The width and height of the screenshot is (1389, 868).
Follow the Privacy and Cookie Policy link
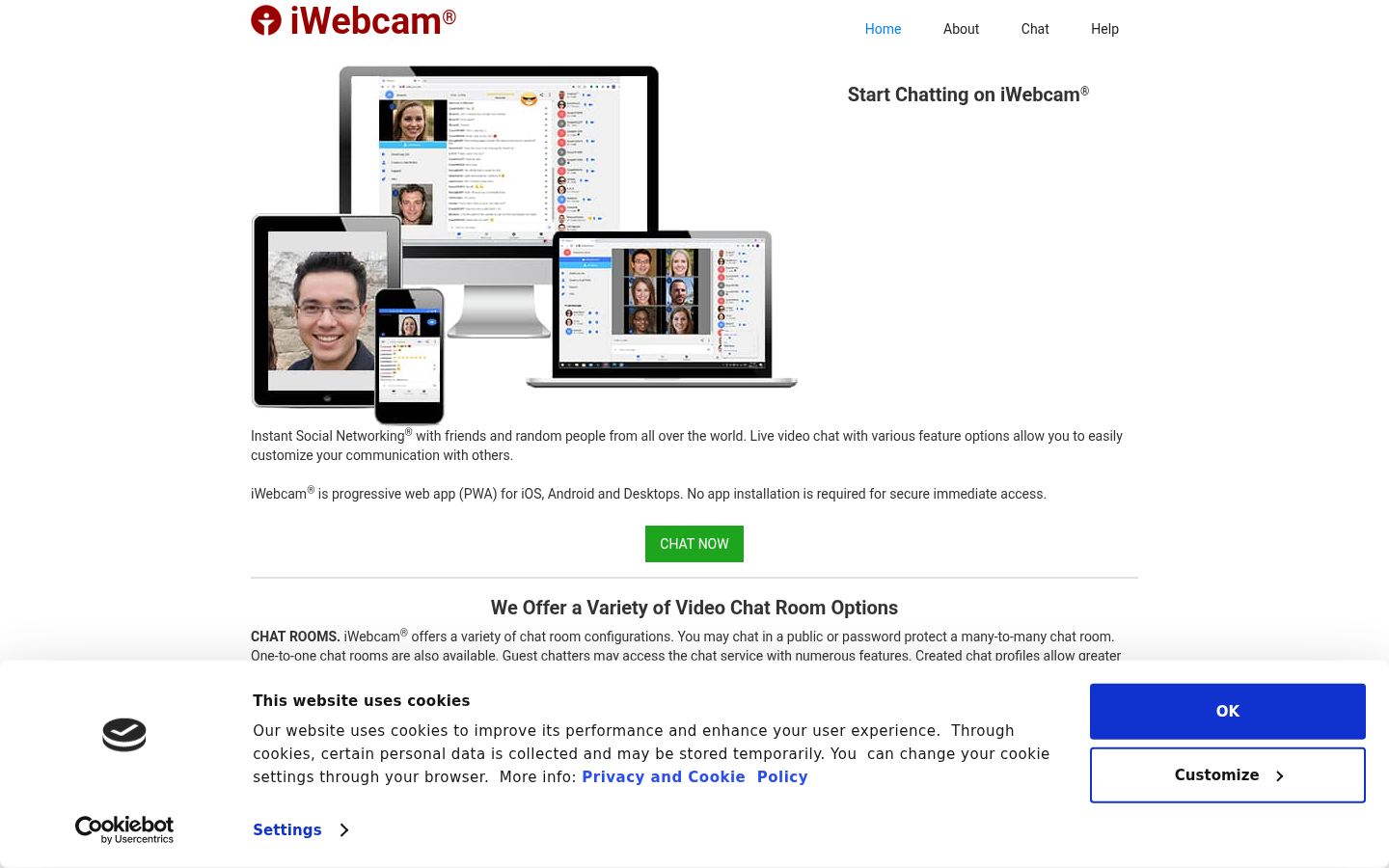694,777
